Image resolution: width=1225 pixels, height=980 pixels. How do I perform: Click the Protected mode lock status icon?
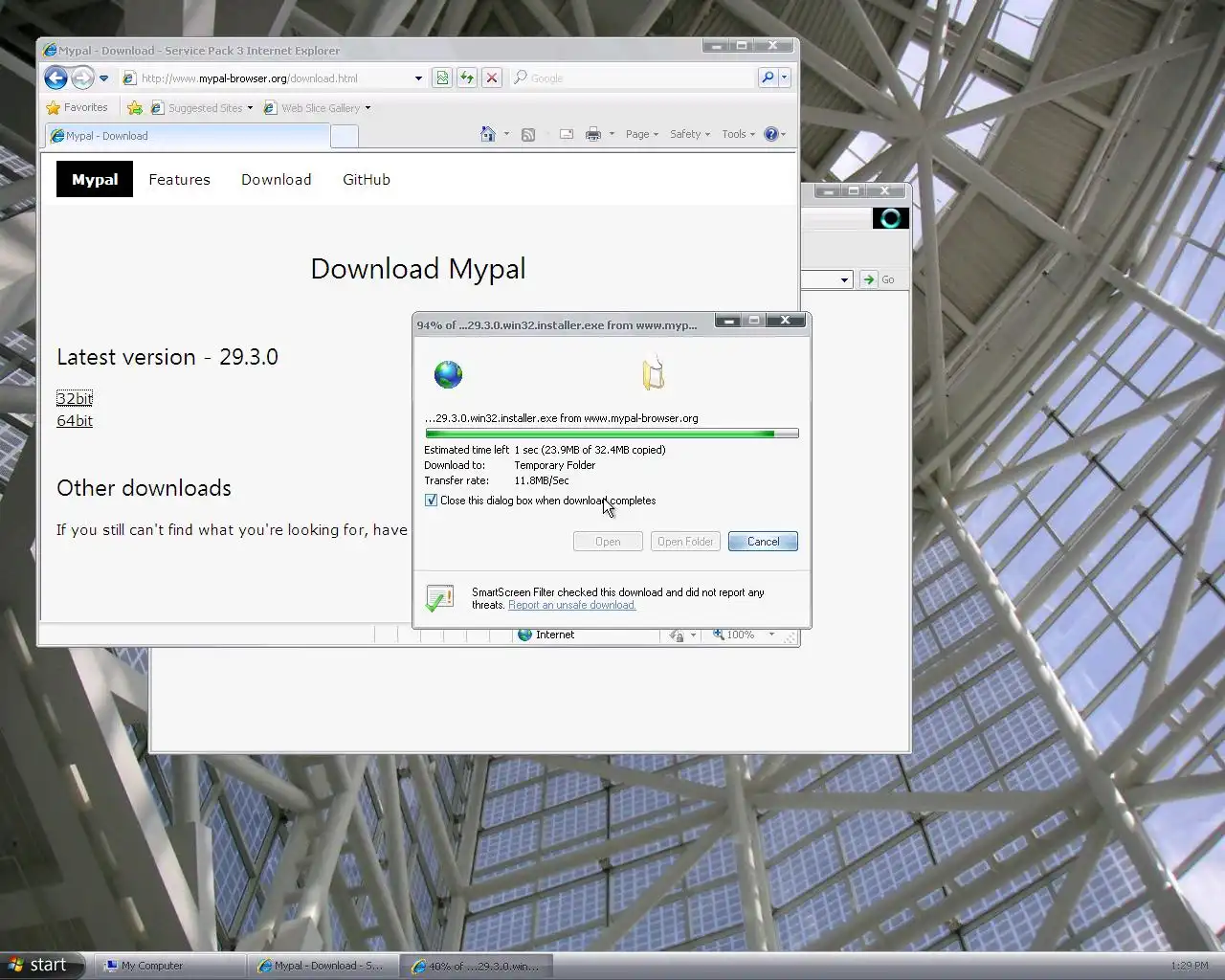pyautogui.click(x=678, y=635)
